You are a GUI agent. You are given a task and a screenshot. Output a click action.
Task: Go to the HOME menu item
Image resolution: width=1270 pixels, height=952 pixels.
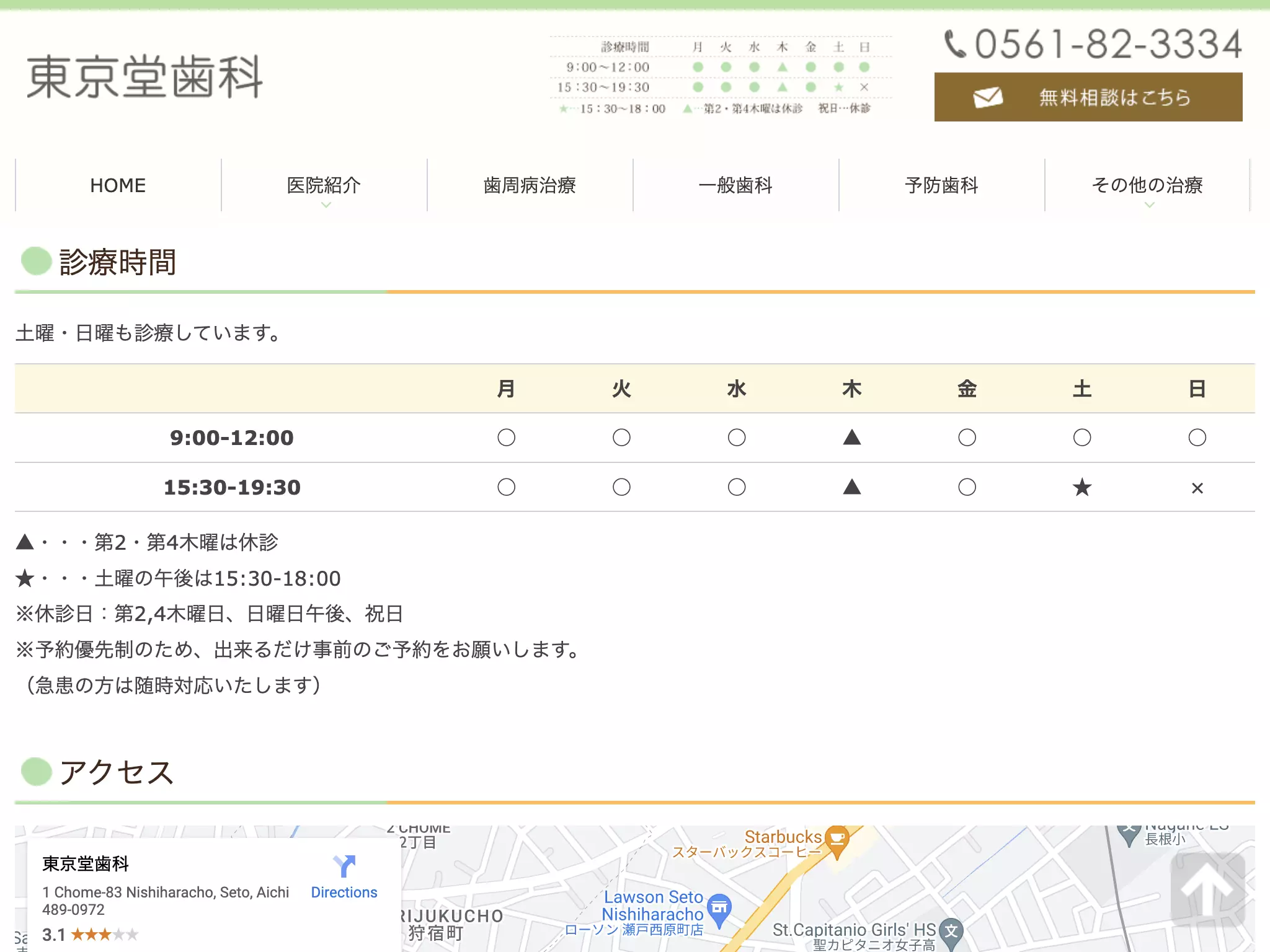pyautogui.click(x=118, y=185)
